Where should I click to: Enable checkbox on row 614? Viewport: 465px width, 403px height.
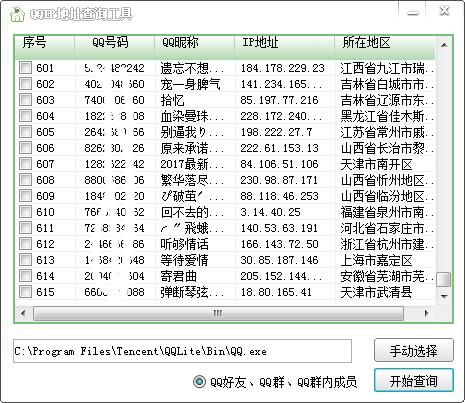25,275
